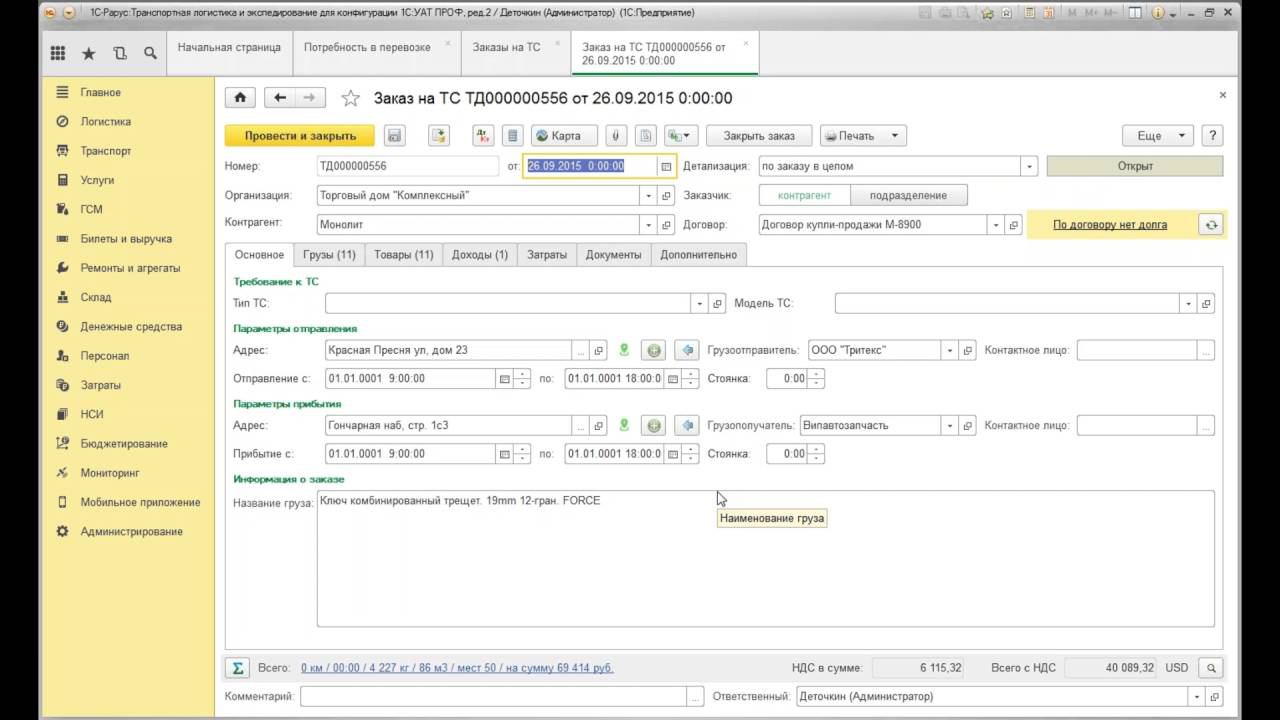Adjust the departure Стоянка time stepper

816,379
